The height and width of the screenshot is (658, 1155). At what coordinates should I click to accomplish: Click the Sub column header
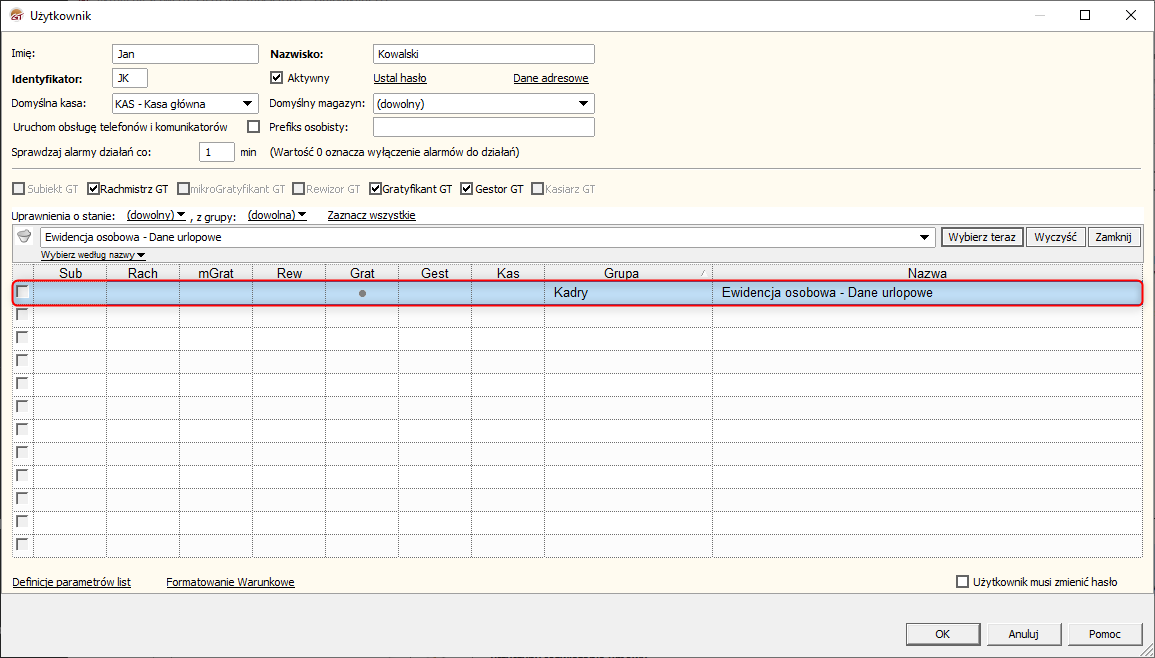coord(71,273)
